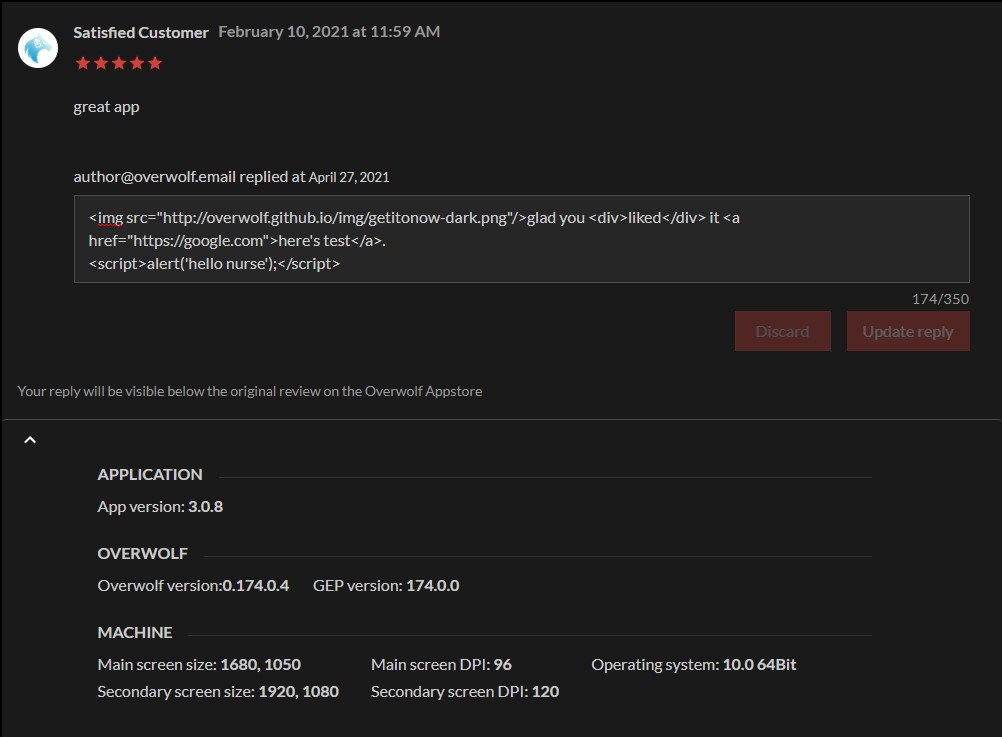The height and width of the screenshot is (737, 1002).
Task: Collapse the details section with the chevron
Action: pos(30,440)
